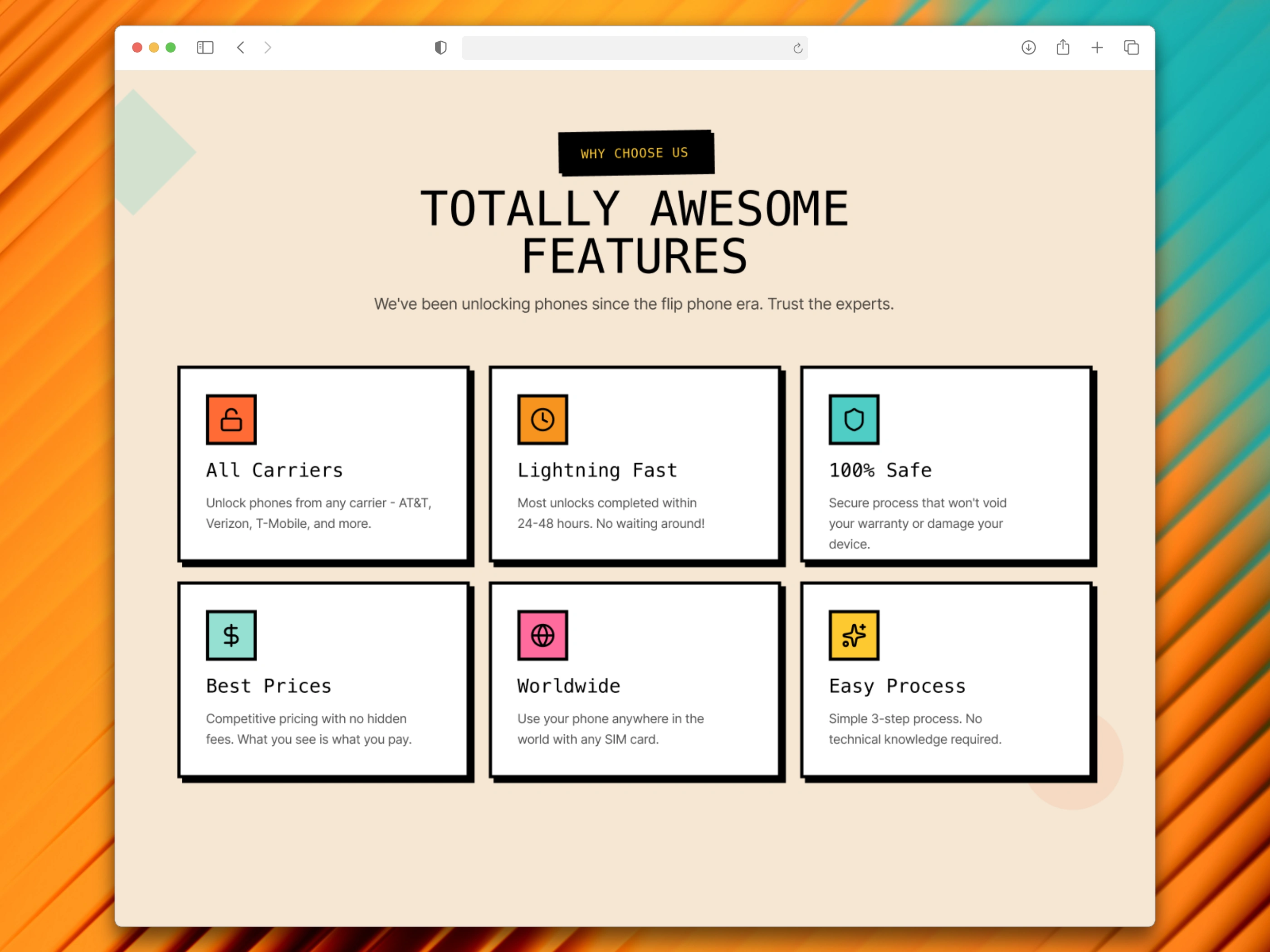The height and width of the screenshot is (952, 1270).
Task: Click the Easy Process card heading
Action: coord(897,686)
